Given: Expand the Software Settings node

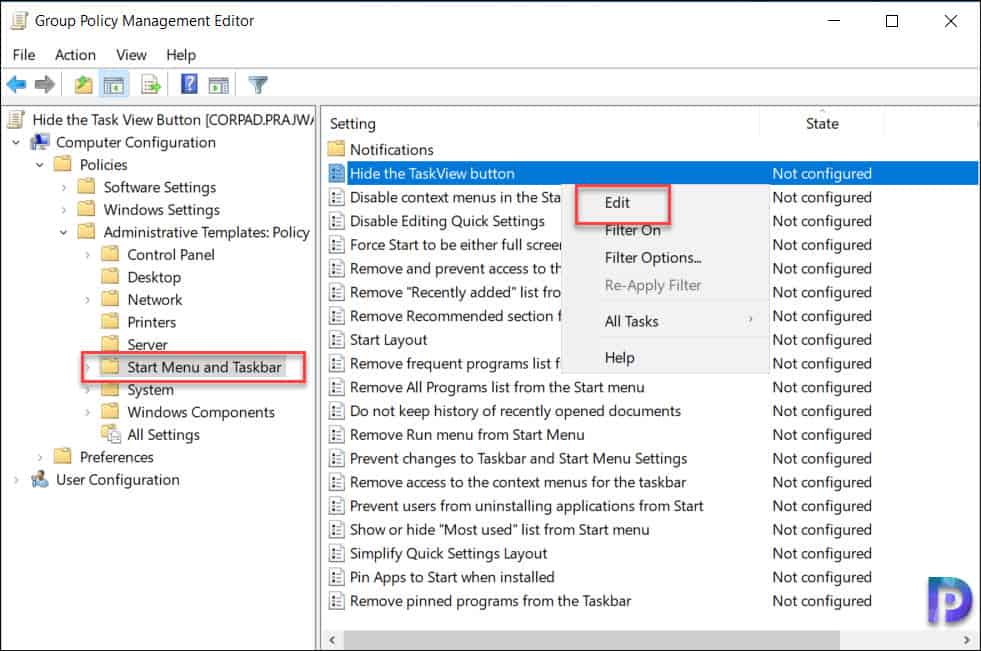Looking at the screenshot, I should pos(64,188).
